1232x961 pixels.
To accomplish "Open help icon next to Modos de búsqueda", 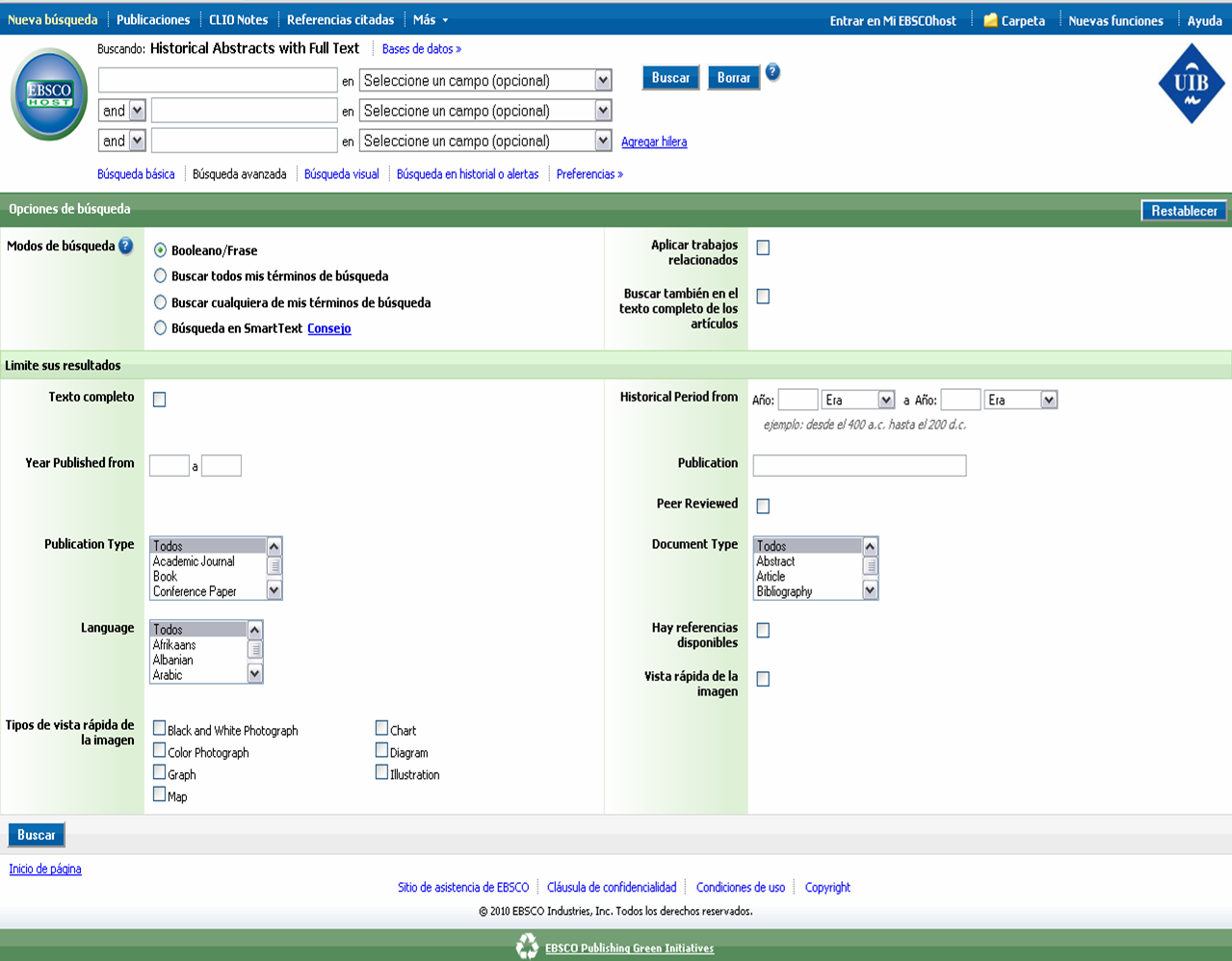I will click(125, 246).
